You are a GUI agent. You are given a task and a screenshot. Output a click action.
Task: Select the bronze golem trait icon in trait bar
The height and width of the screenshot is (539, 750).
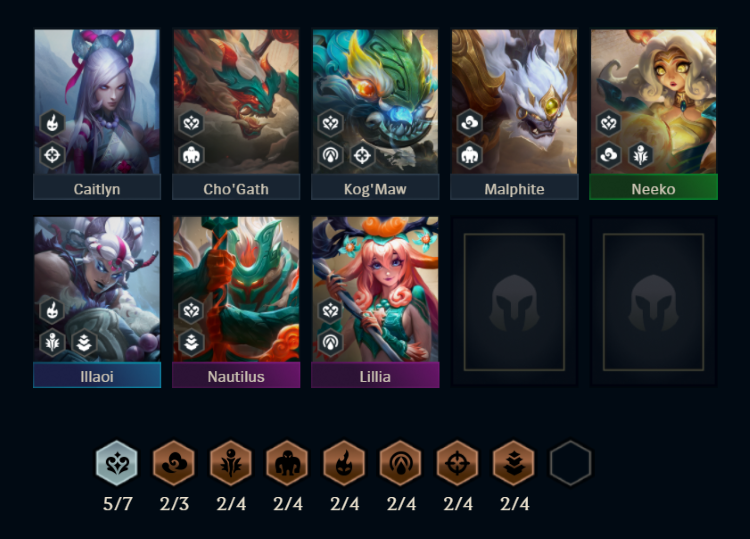click(x=287, y=463)
